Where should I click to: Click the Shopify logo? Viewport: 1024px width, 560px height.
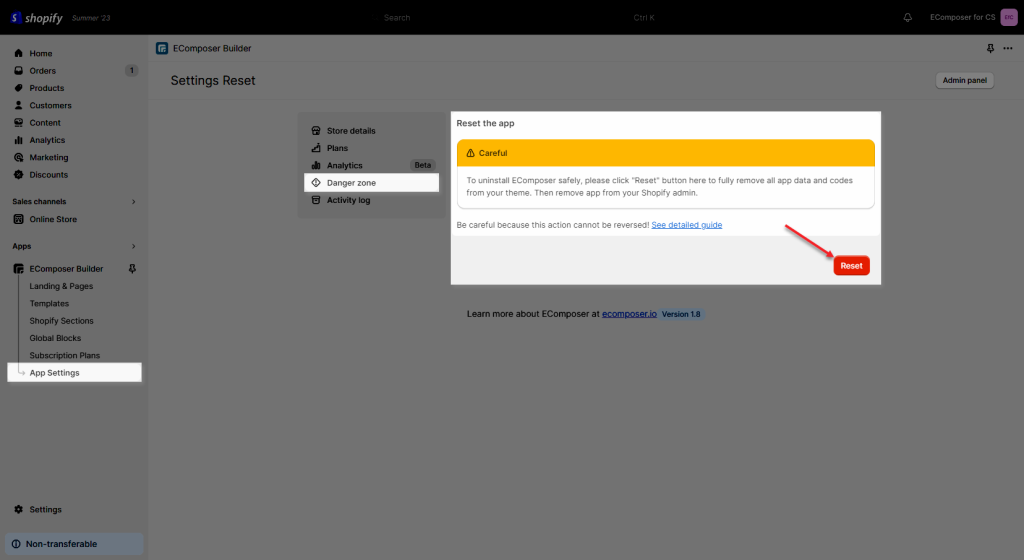37,18
